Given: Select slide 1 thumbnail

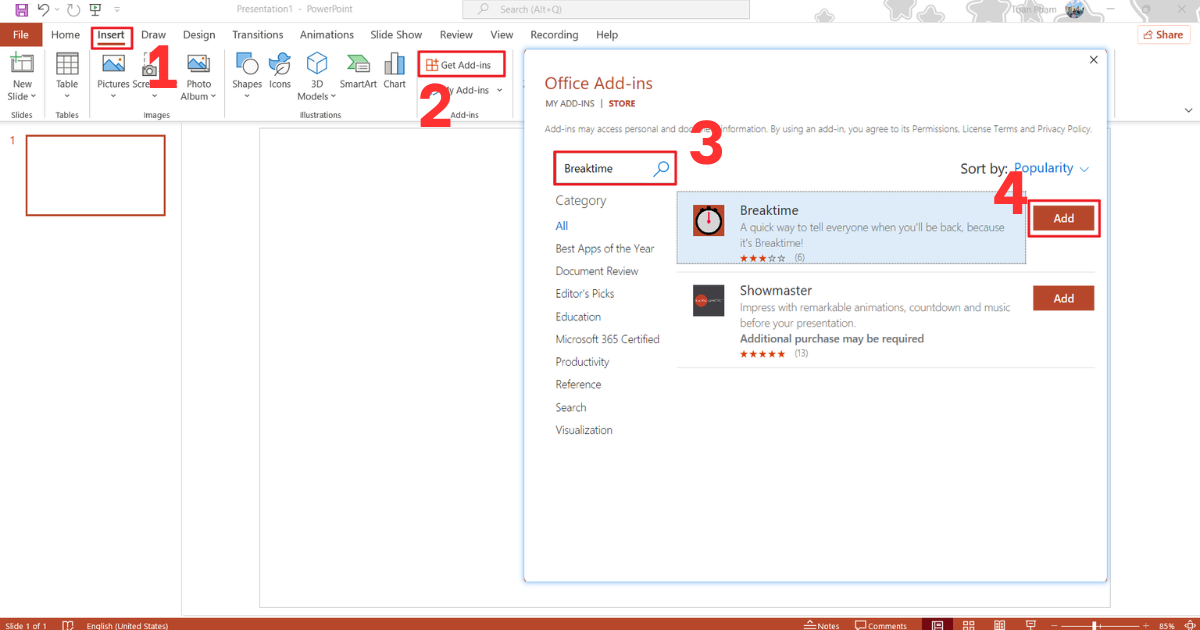Looking at the screenshot, I should coord(95,175).
